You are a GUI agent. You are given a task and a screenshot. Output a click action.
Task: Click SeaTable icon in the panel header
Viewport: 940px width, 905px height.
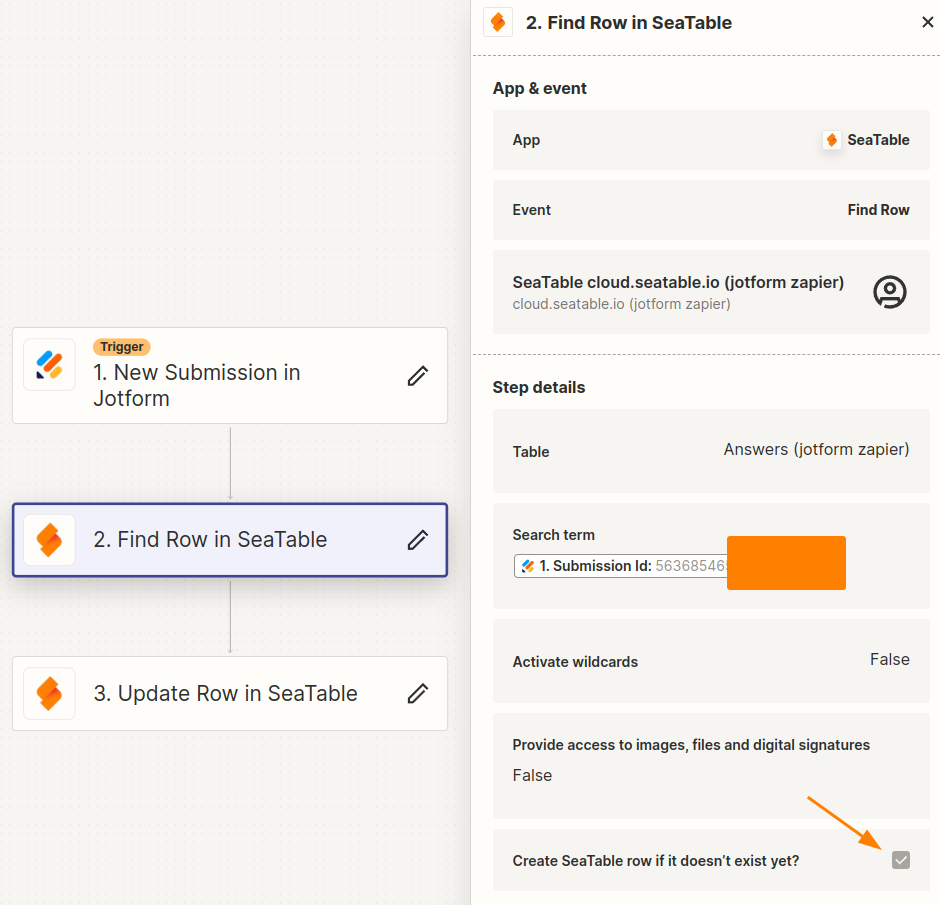click(498, 22)
